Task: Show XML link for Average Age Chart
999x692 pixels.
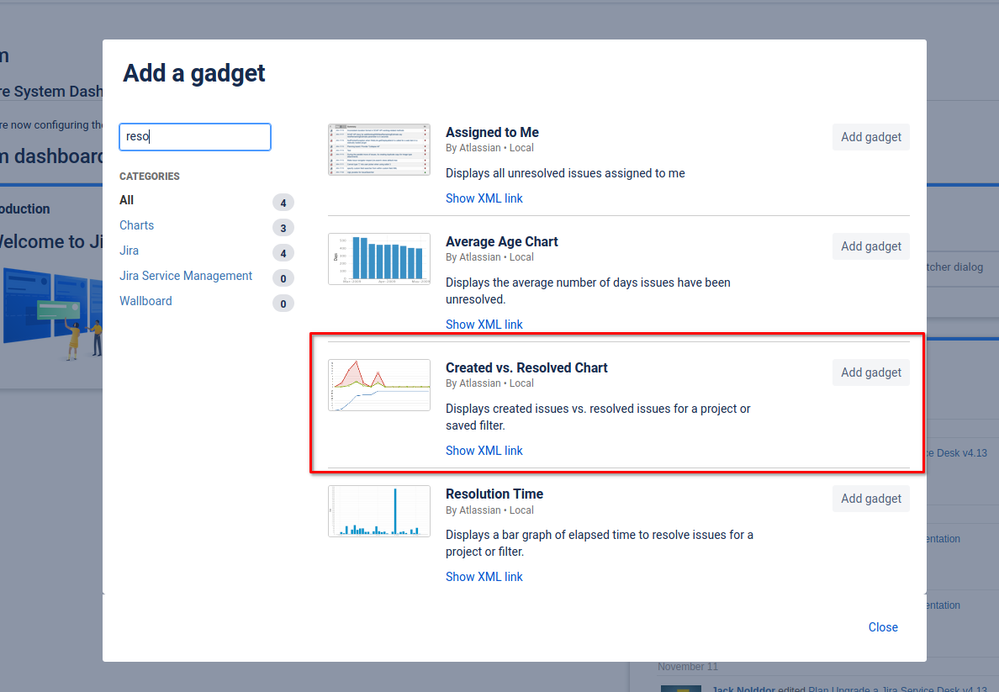Action: pos(484,324)
